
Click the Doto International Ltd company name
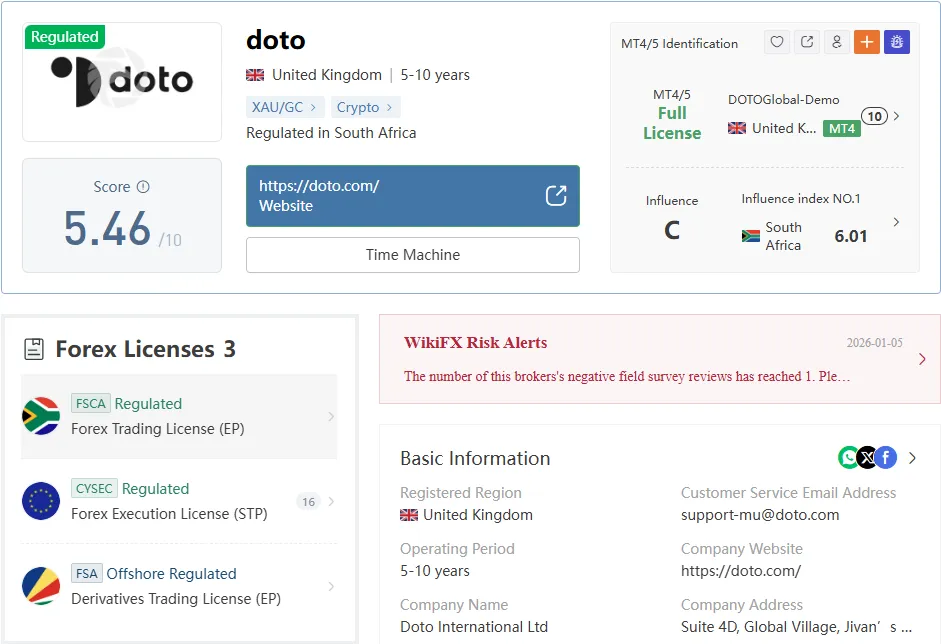pyautogui.click(x=474, y=627)
